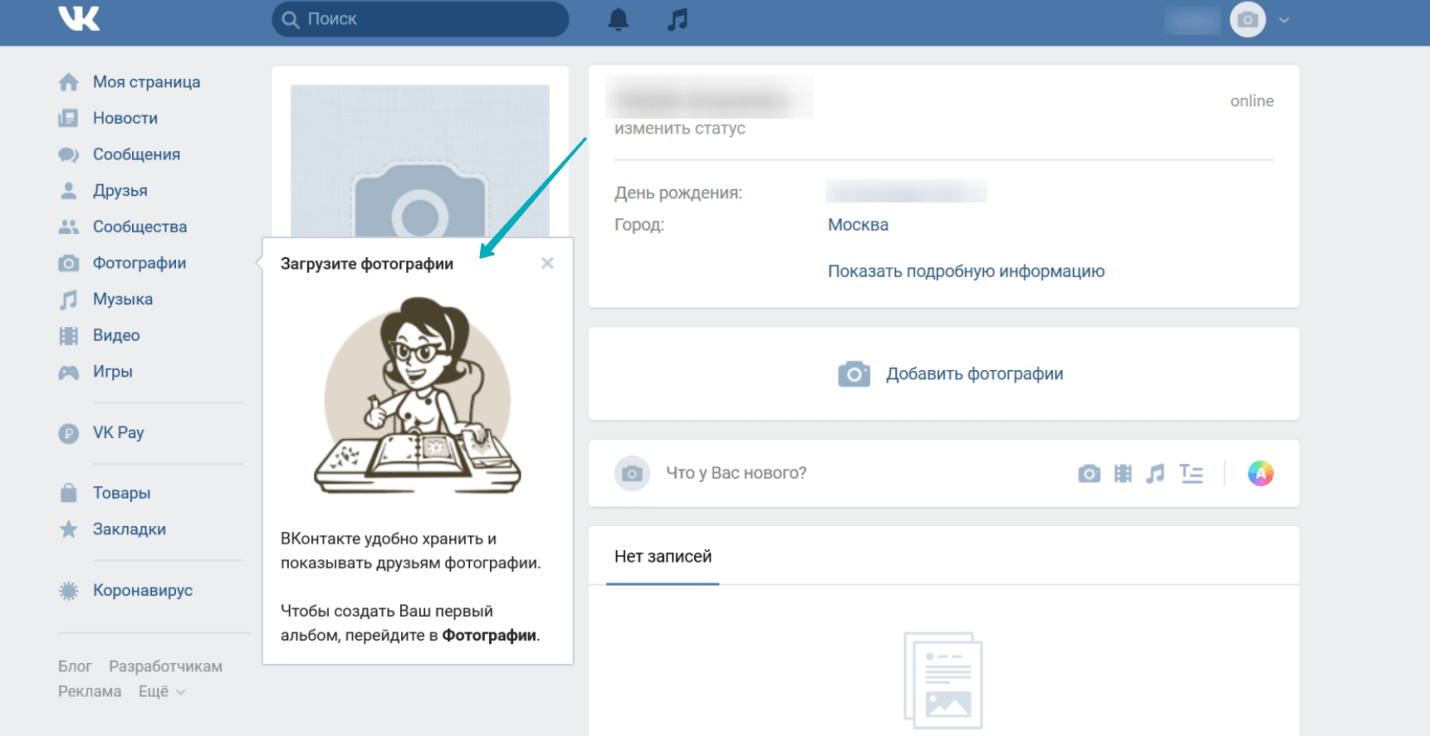The height and width of the screenshot is (736, 1430).
Task: Attach a video to the new post
Action: (x=1123, y=474)
